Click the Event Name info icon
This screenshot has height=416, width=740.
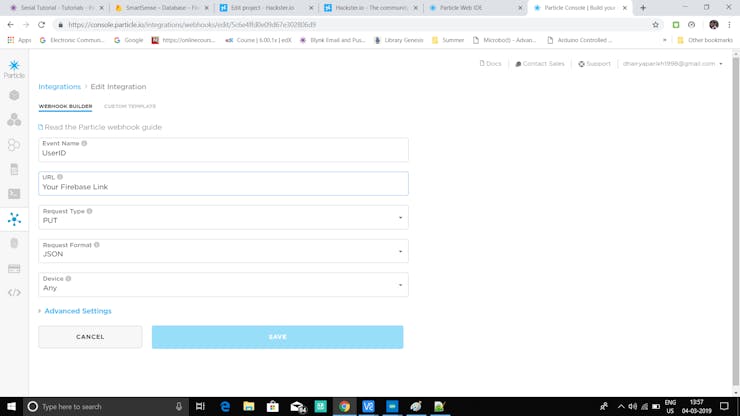tap(84, 144)
